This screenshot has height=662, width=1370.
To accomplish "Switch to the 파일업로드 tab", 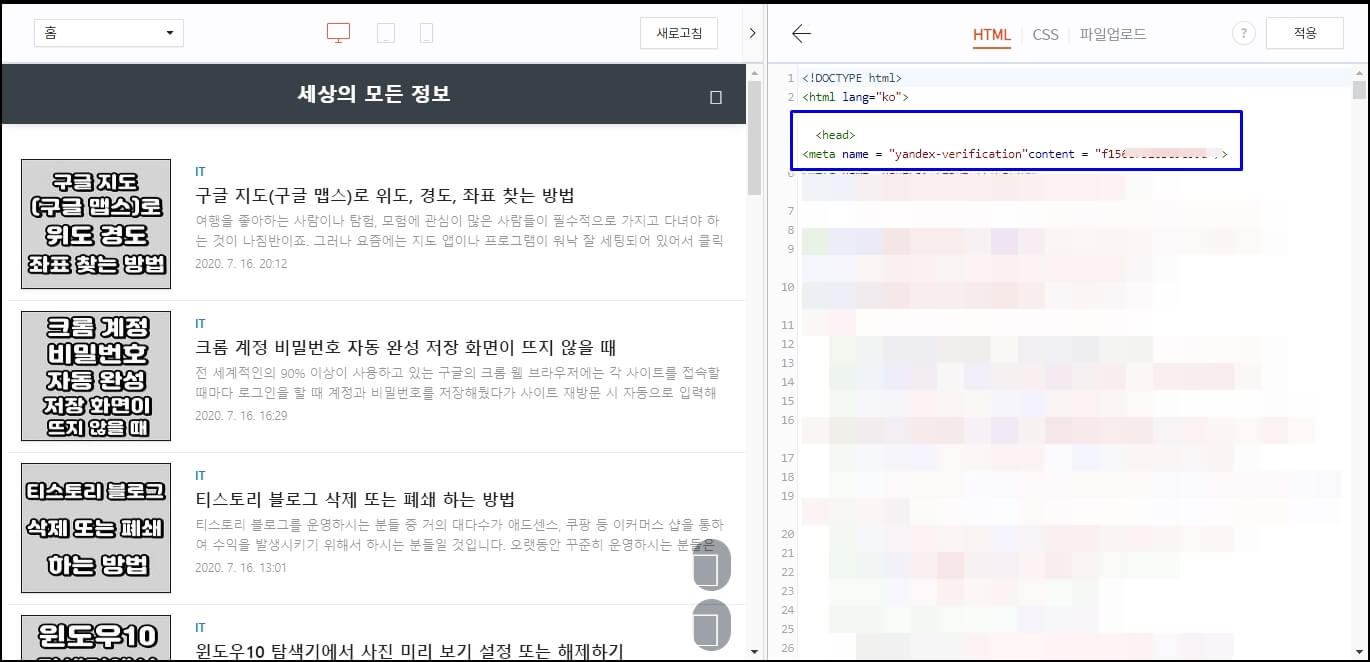I will tap(1113, 34).
